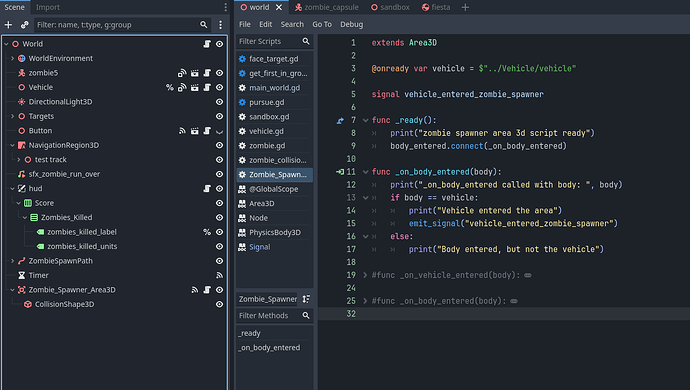Screen dimensions: 690x390
Task: Toggle visibility of ZombieSpawnPath
Action: point(220,261)
